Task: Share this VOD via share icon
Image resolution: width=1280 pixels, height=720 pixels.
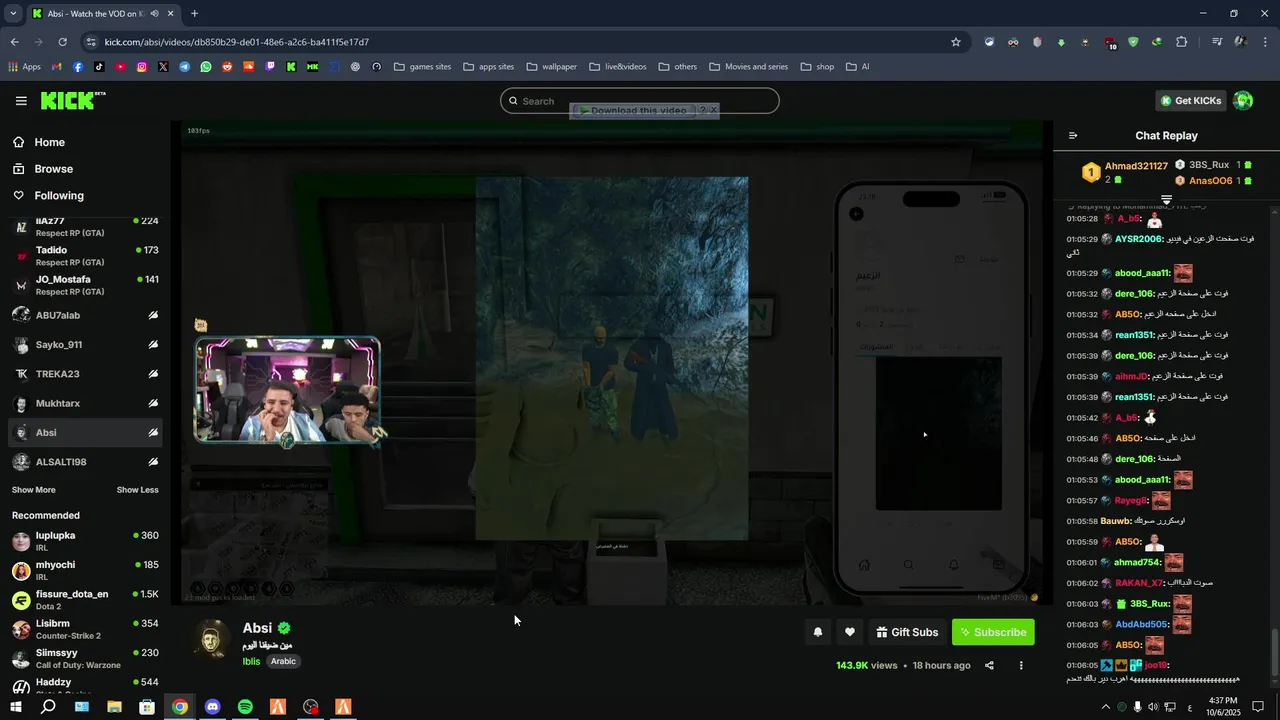Action: [x=989, y=666]
